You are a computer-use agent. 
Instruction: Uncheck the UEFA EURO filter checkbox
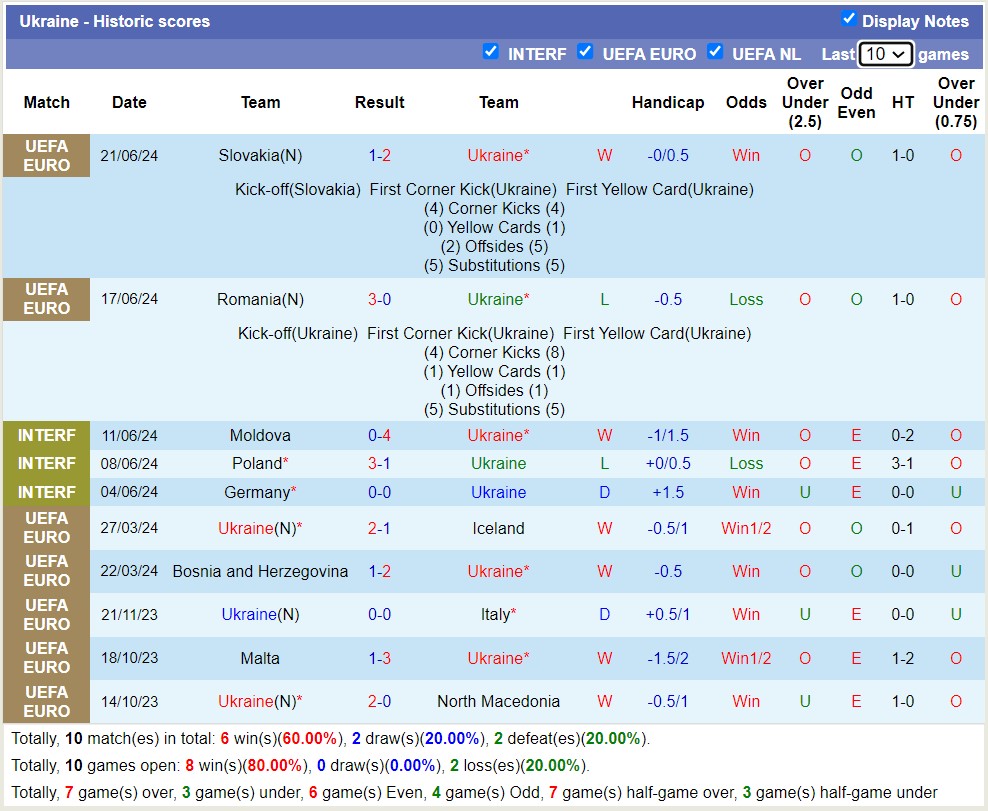coord(585,52)
